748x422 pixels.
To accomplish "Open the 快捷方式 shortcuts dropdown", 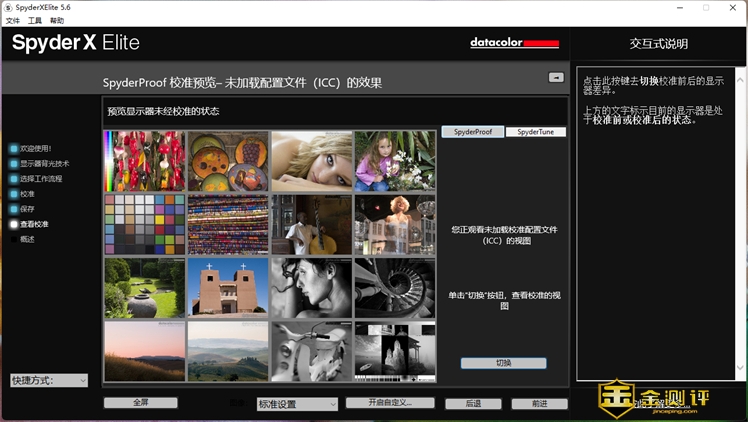I will pyautogui.click(x=48, y=380).
